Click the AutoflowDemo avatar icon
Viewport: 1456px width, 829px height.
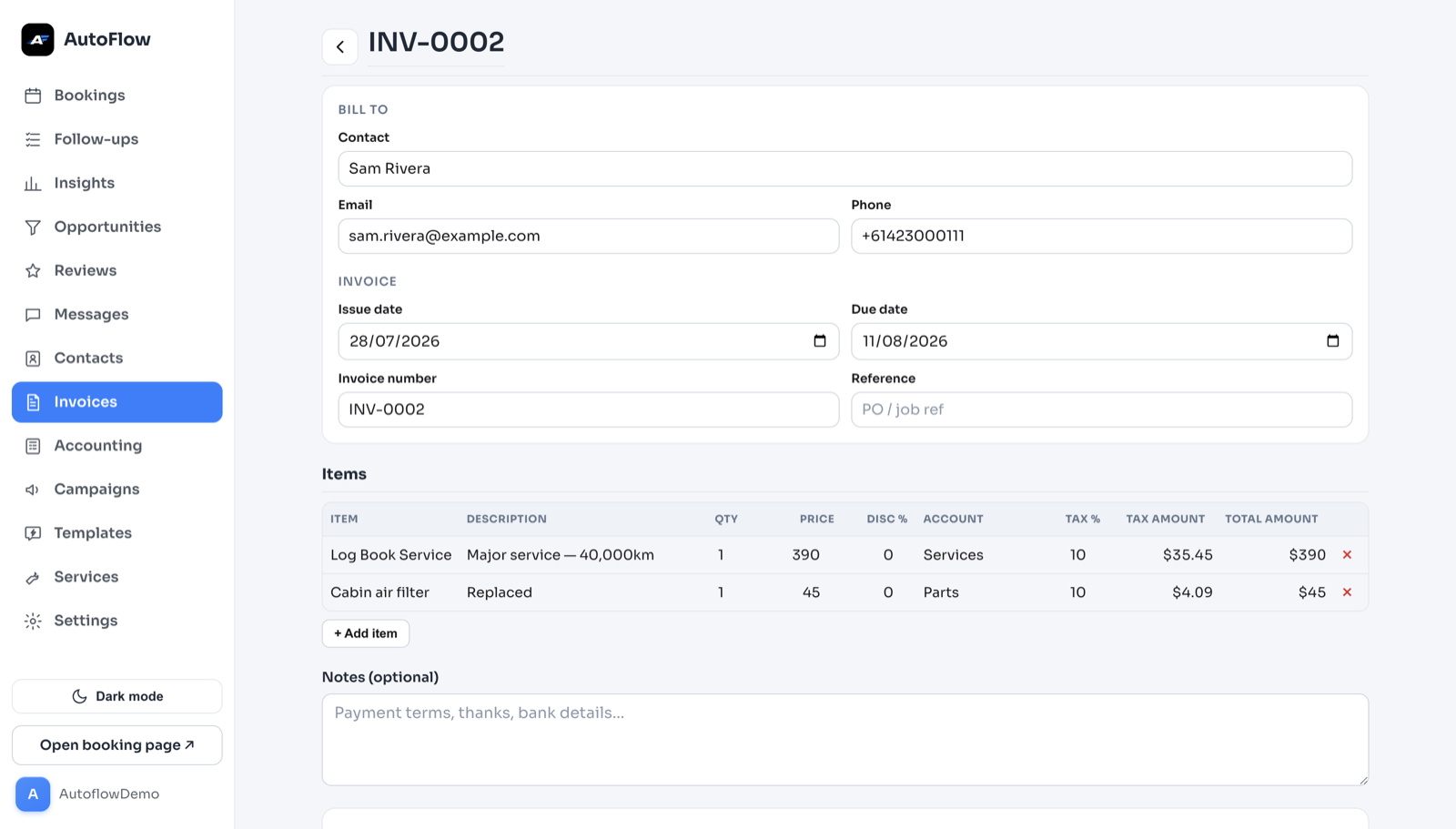[33, 794]
